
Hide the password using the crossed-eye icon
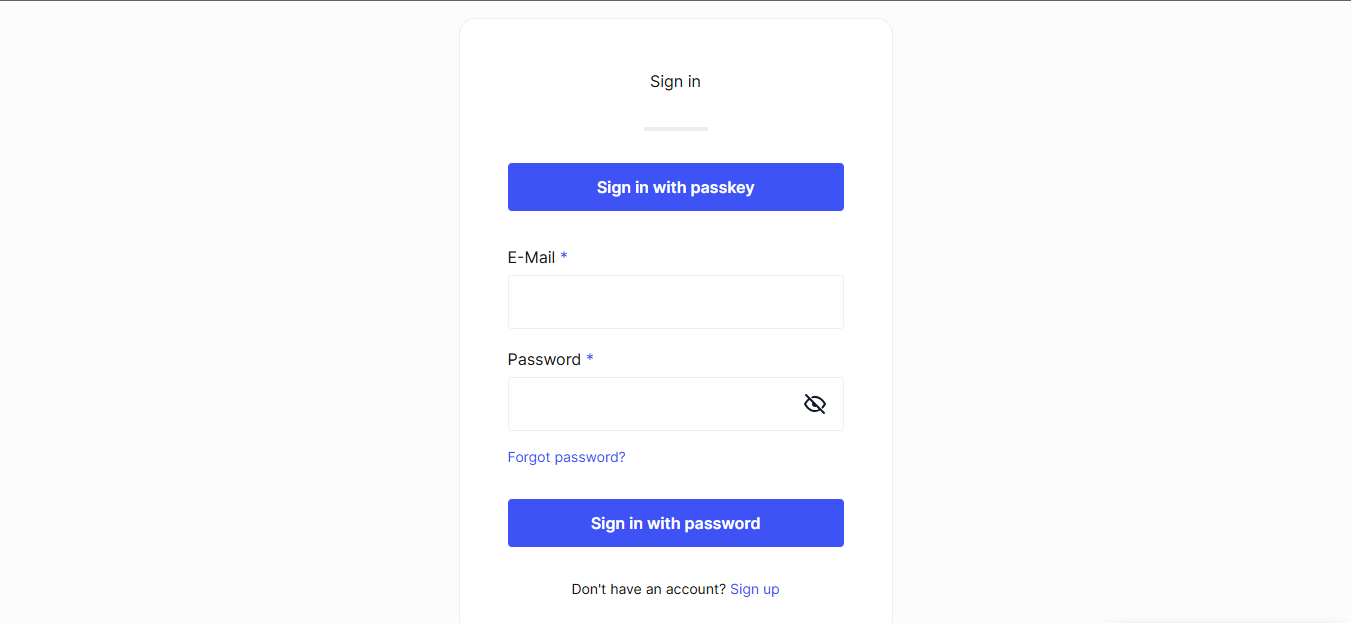[x=814, y=403]
